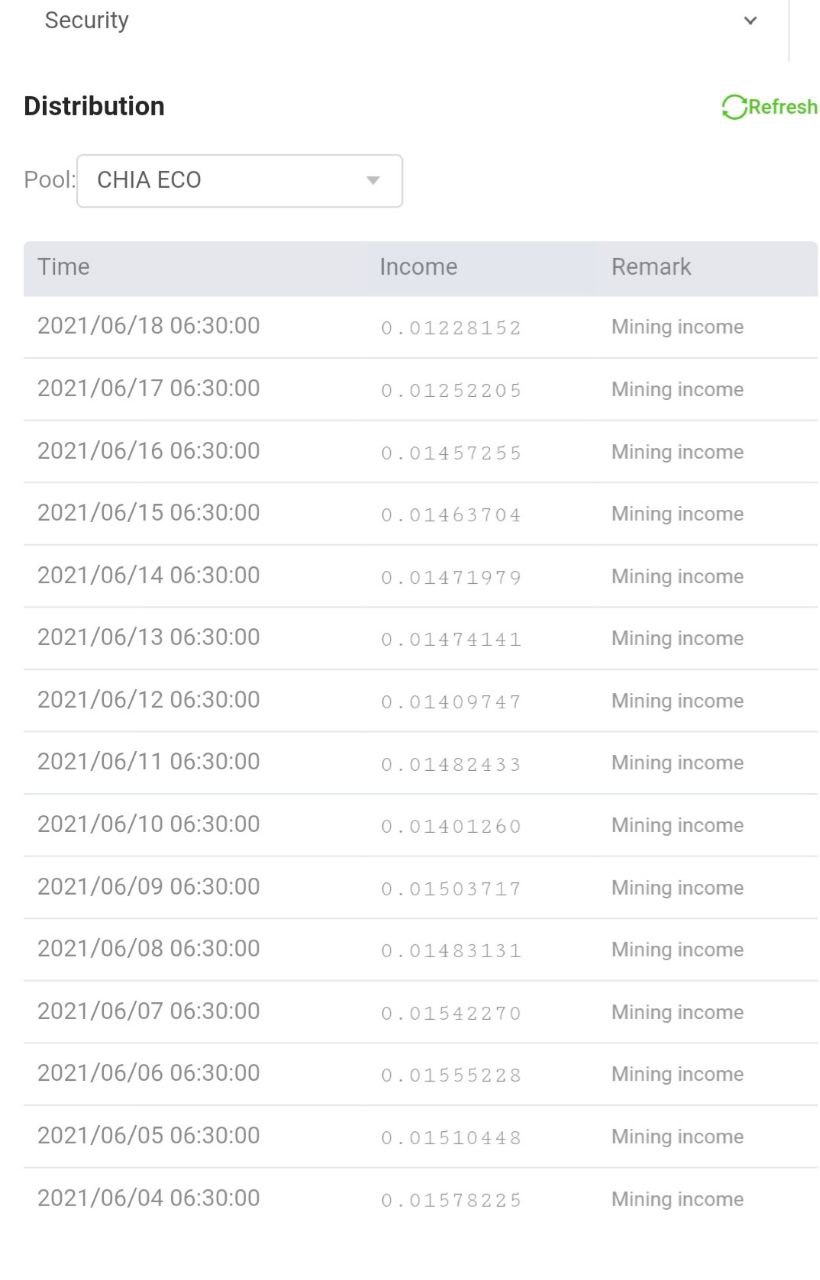Click income value 0.01463704

click(x=451, y=515)
